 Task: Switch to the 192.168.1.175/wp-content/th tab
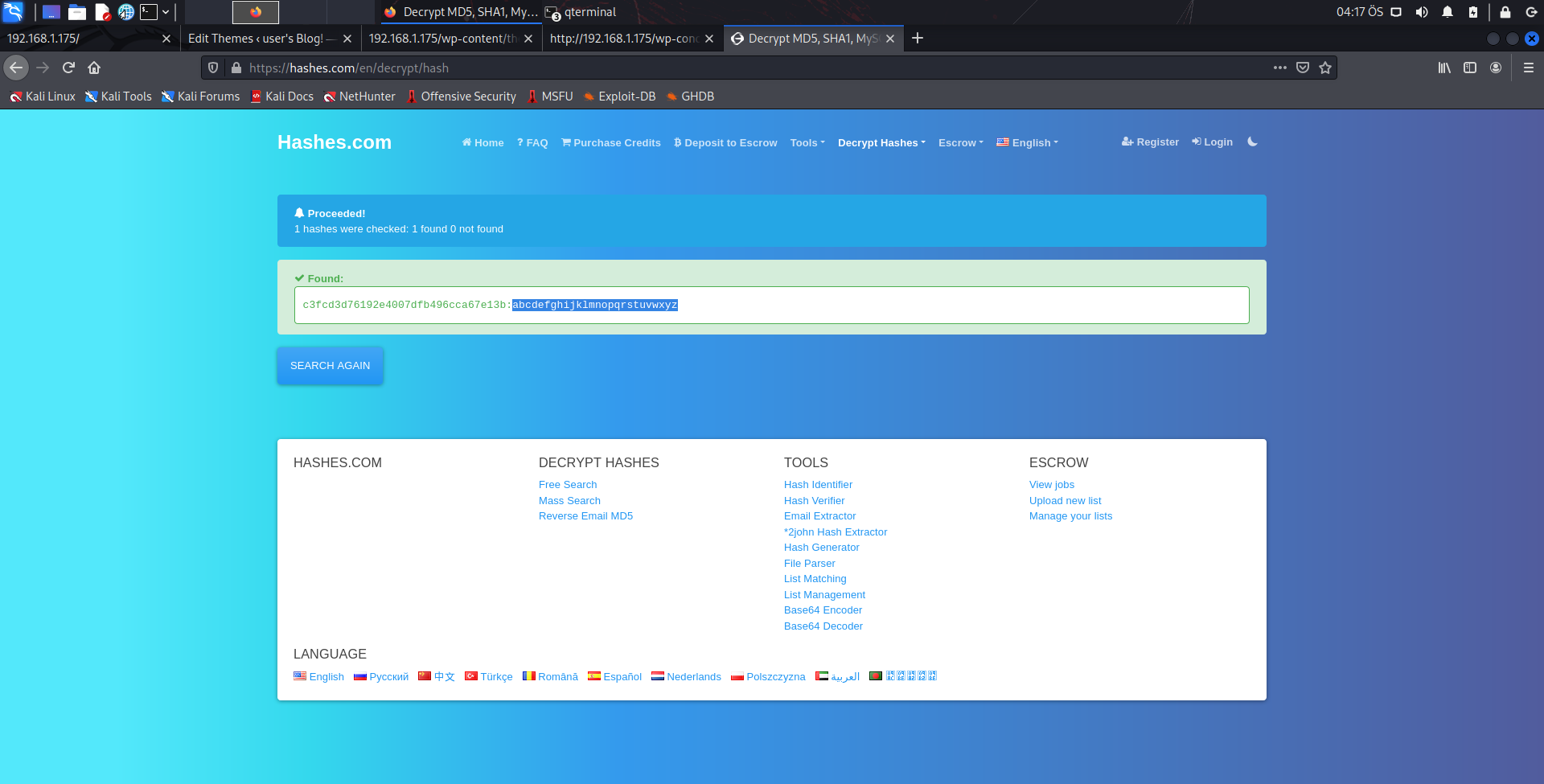[x=450, y=38]
